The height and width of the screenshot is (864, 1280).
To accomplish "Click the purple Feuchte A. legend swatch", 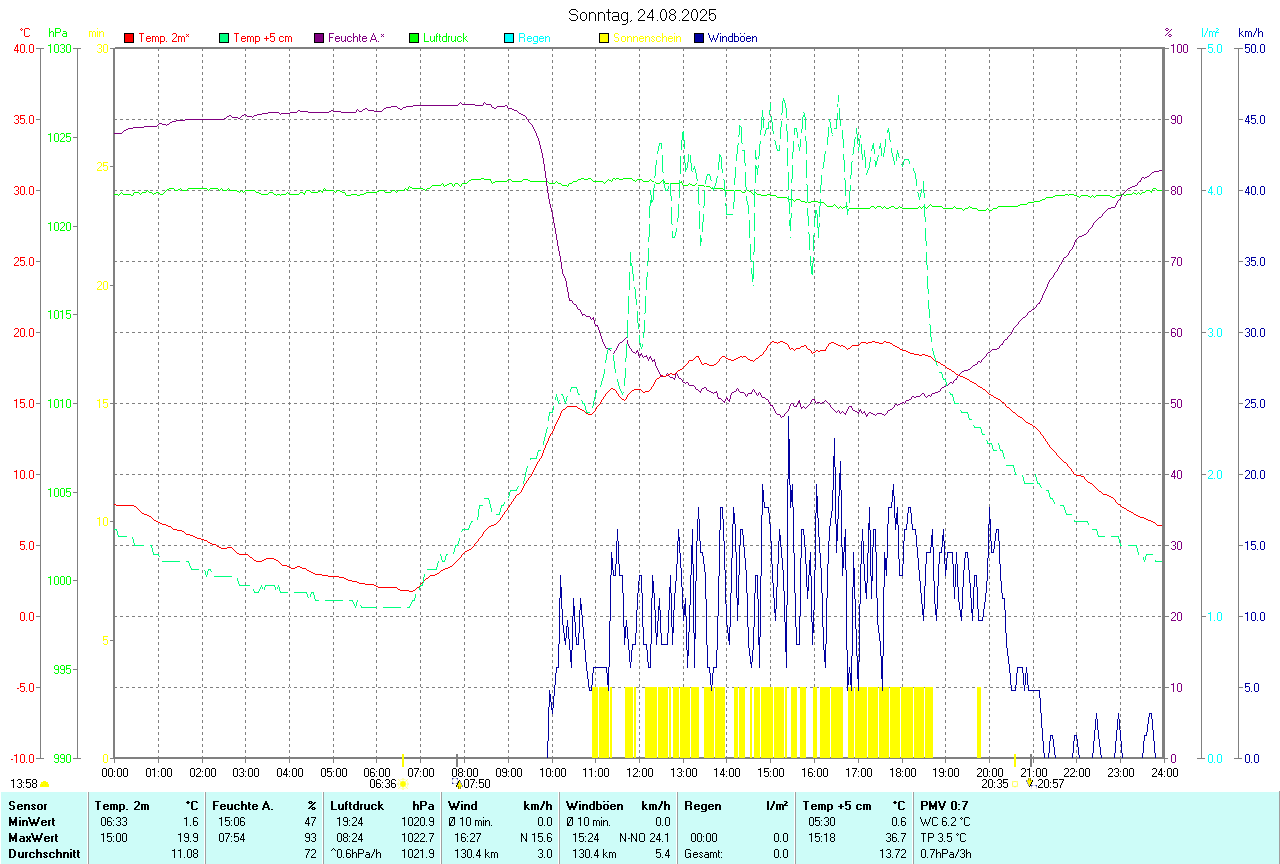I will click(x=319, y=38).
